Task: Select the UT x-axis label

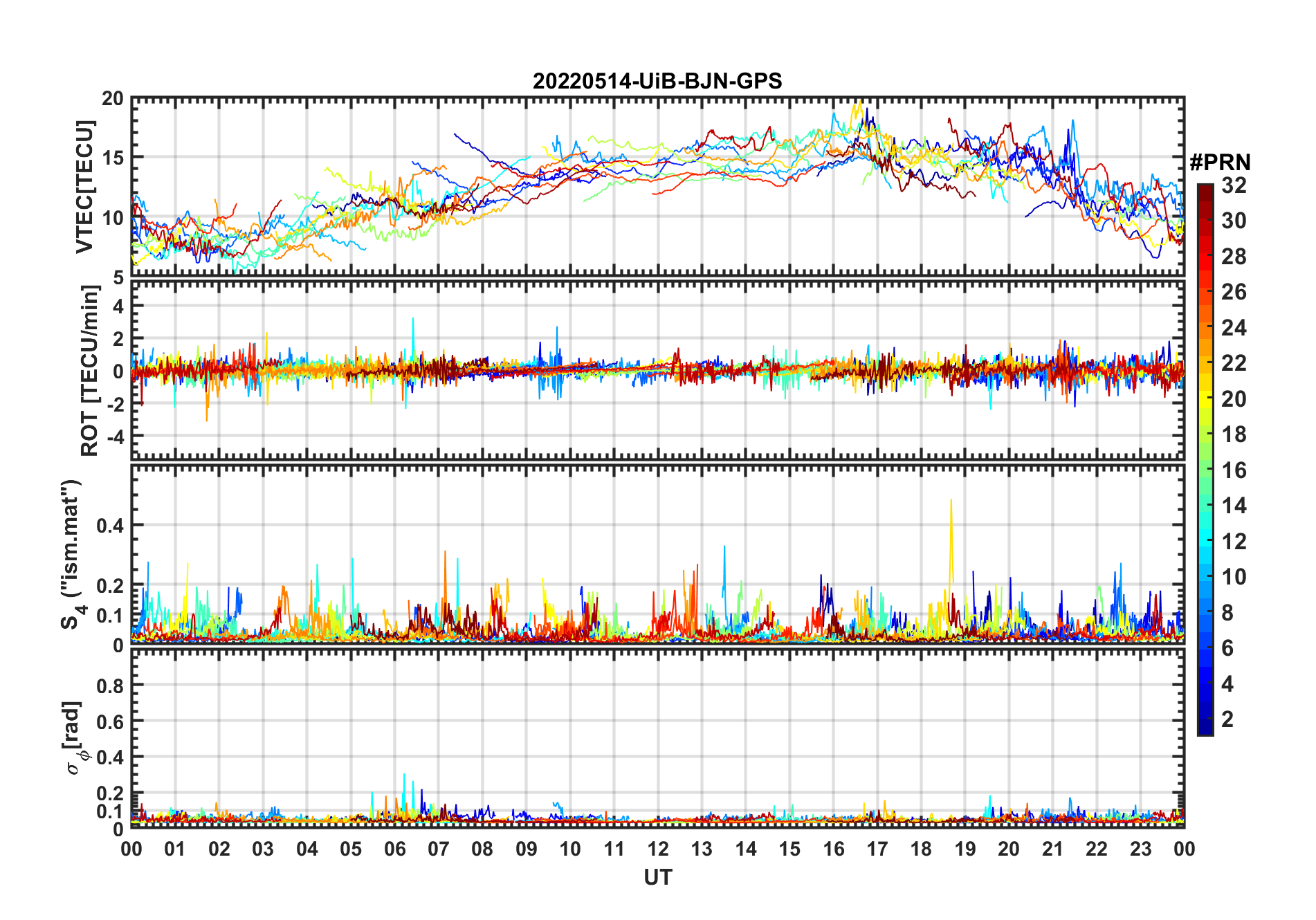Action: (x=657, y=877)
